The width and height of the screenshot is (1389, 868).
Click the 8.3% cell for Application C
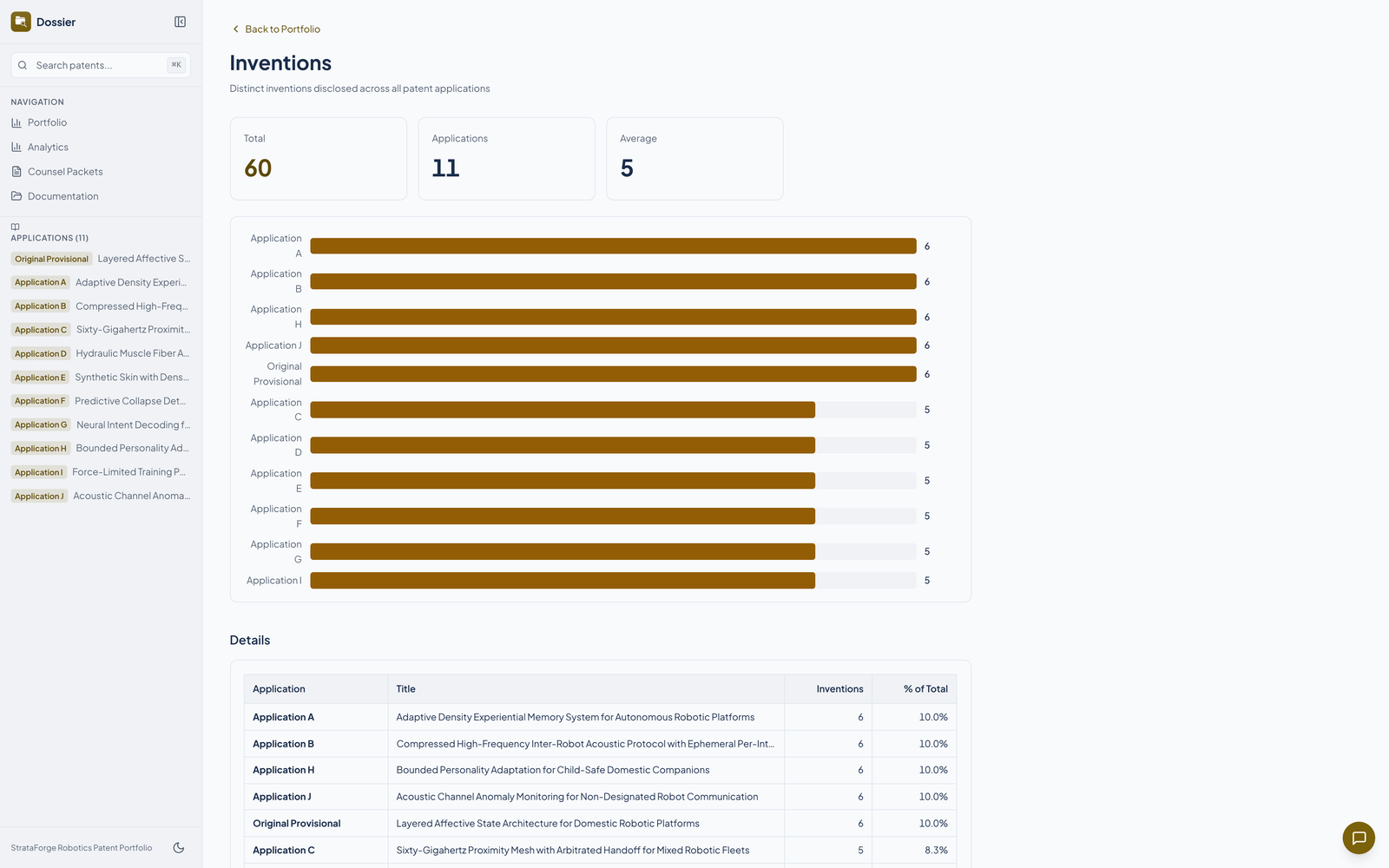[915, 851]
